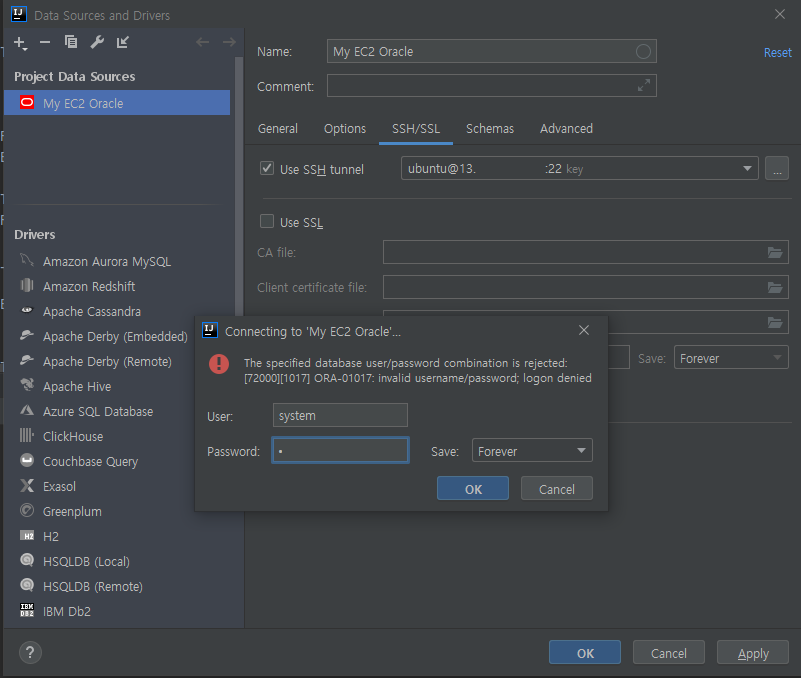Open the Save Forever dropdown in login dialog

(532, 451)
